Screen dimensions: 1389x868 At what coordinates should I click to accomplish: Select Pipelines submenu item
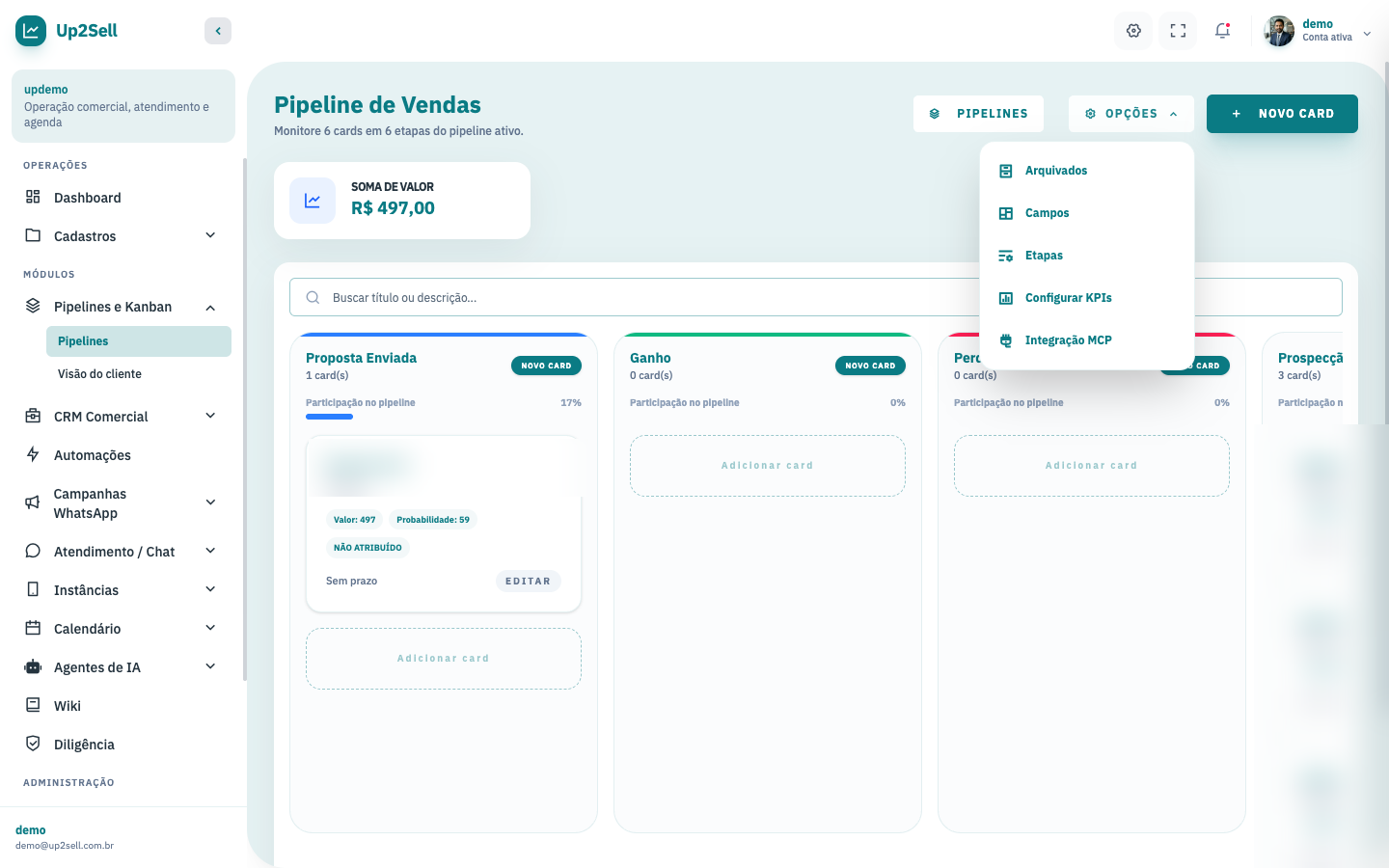[139, 341]
